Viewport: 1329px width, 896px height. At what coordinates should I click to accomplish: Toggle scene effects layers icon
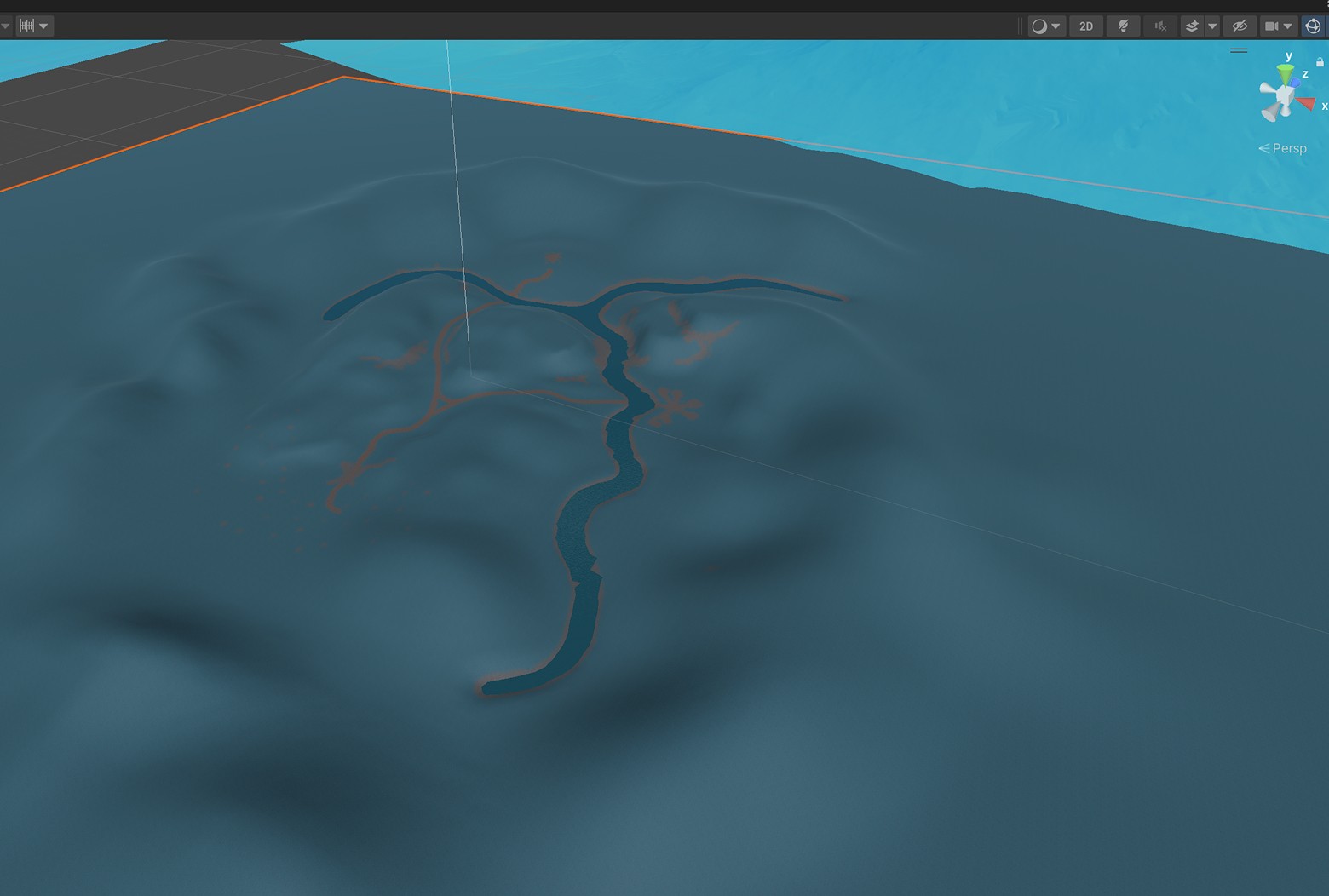pyautogui.click(x=1192, y=26)
